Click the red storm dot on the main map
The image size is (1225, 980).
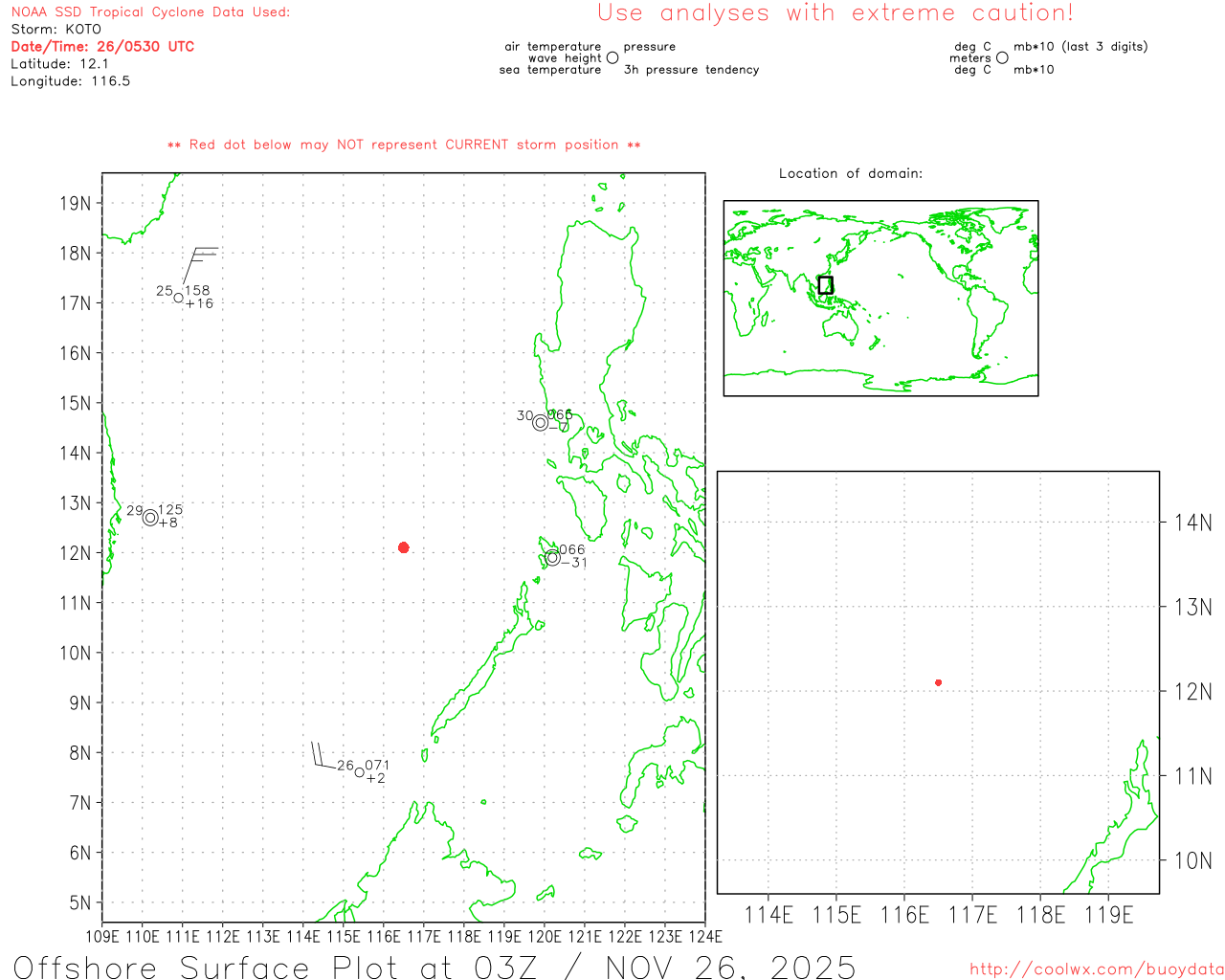click(403, 547)
